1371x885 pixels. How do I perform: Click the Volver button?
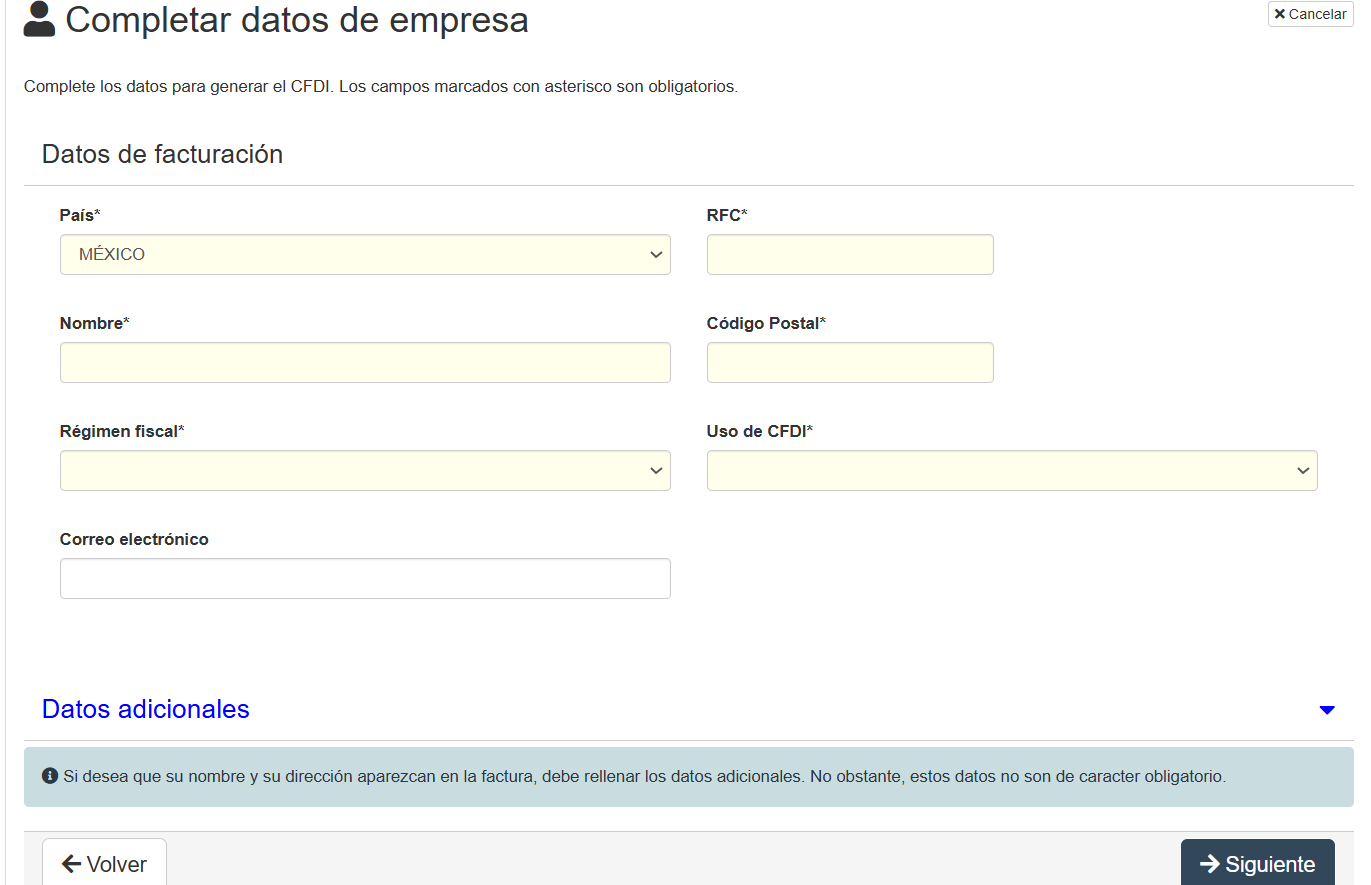click(x=104, y=863)
